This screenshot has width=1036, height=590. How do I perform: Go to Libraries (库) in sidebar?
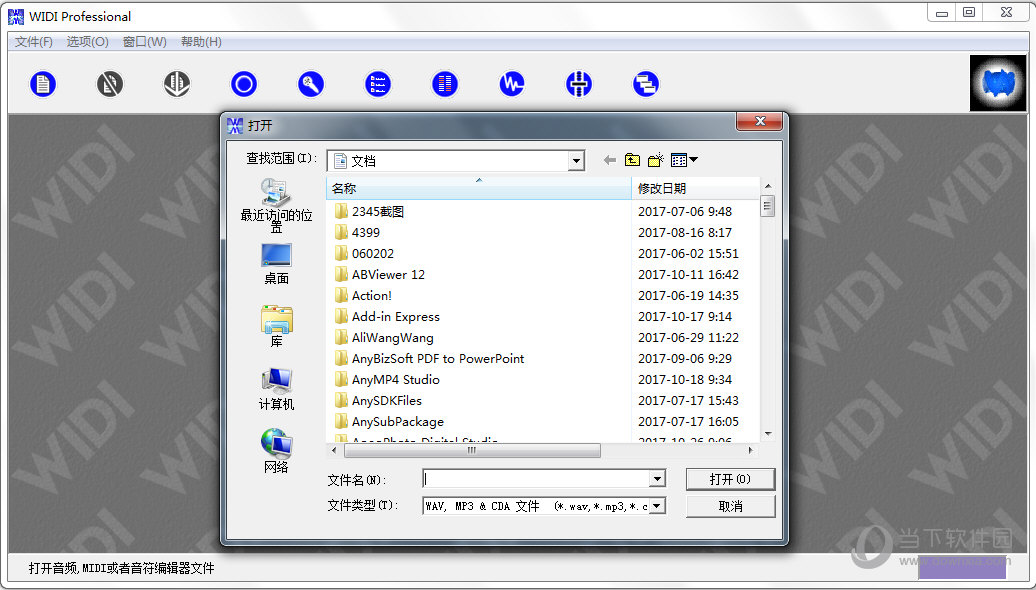pos(276,326)
